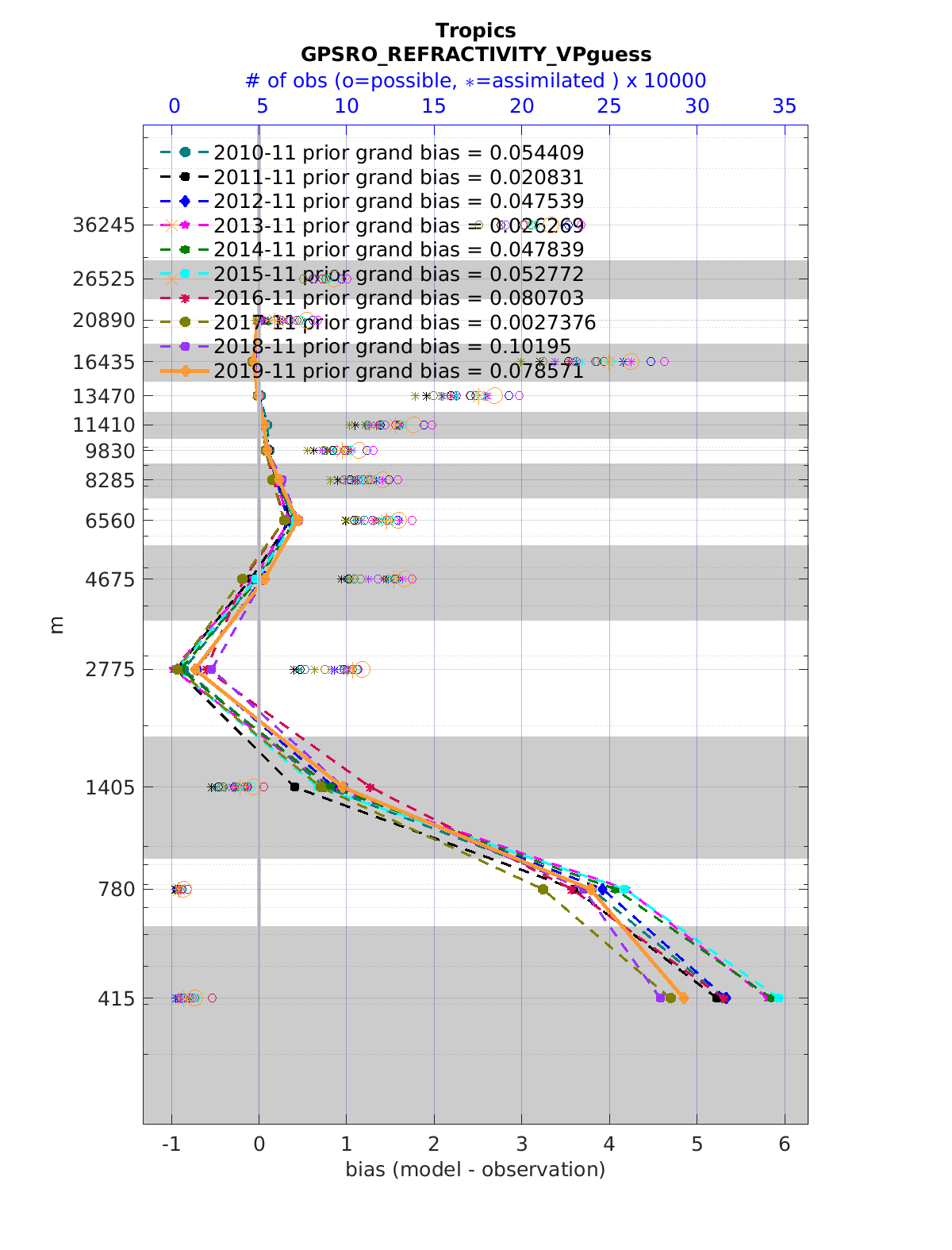Screen dimensions: 952x1250
Task: Select the 2012-11 prior grand bias legend entry
Action: [398, 202]
